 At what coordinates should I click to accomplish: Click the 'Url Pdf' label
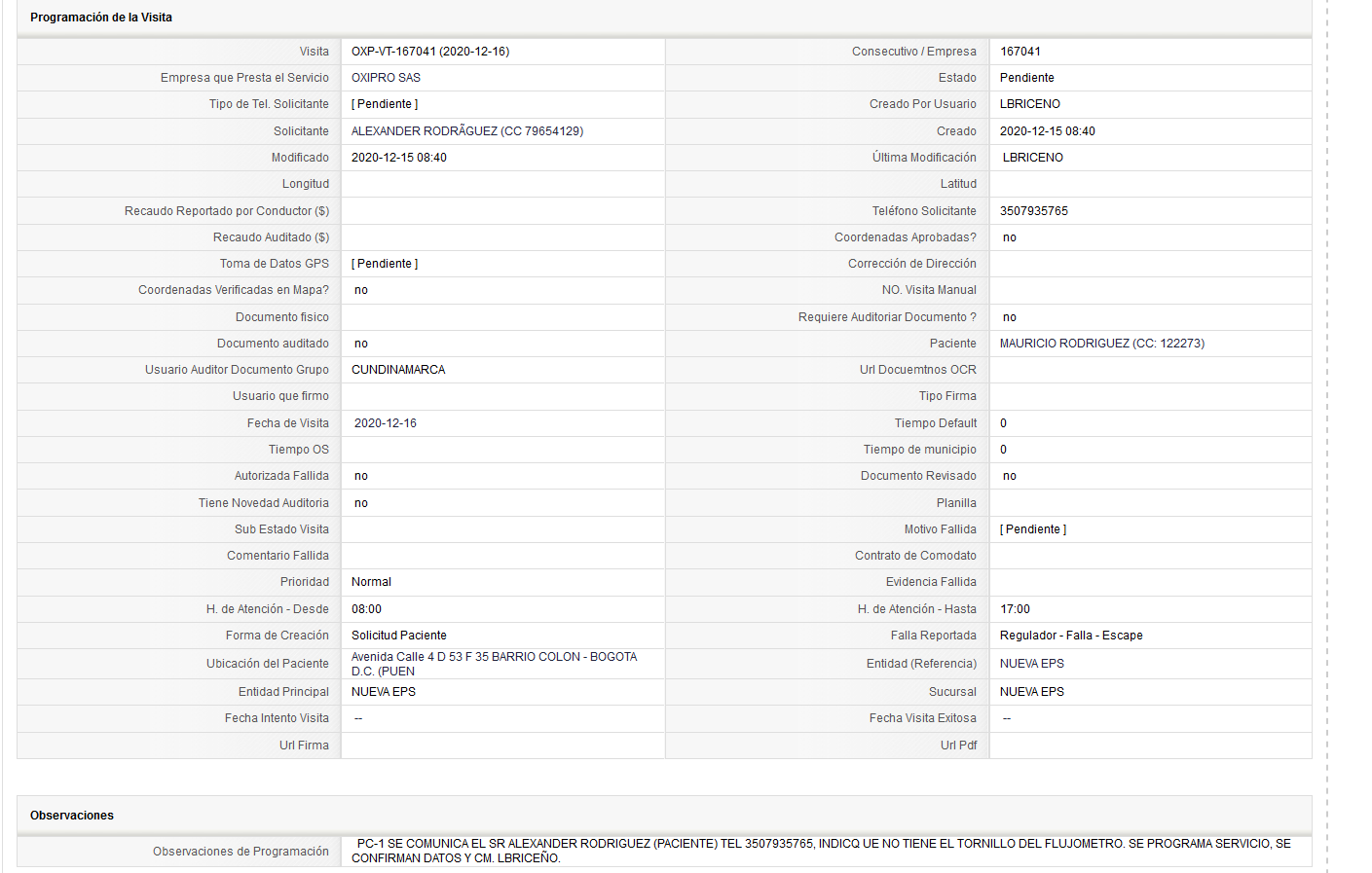[958, 746]
